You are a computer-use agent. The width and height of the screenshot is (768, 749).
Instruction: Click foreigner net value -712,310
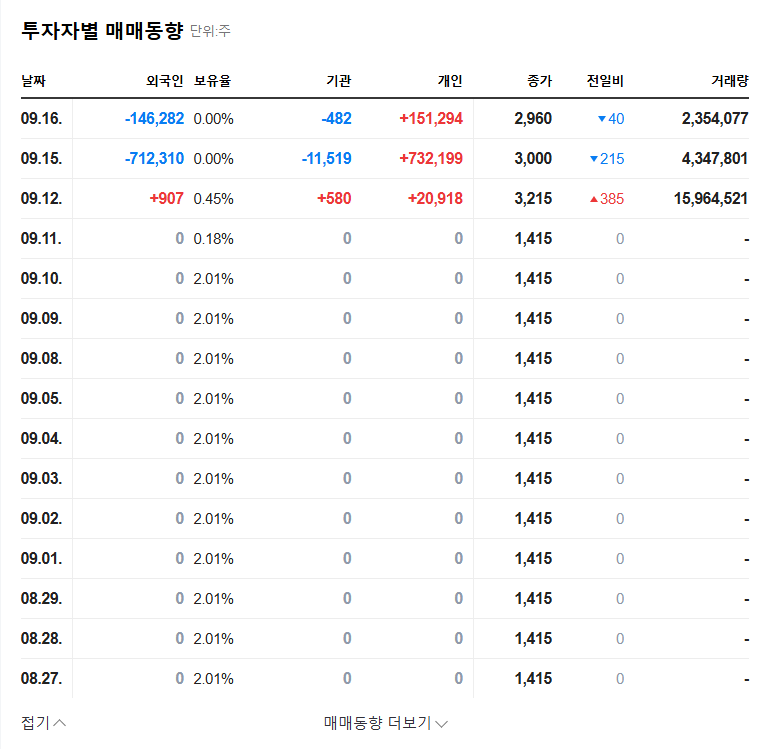(x=154, y=159)
